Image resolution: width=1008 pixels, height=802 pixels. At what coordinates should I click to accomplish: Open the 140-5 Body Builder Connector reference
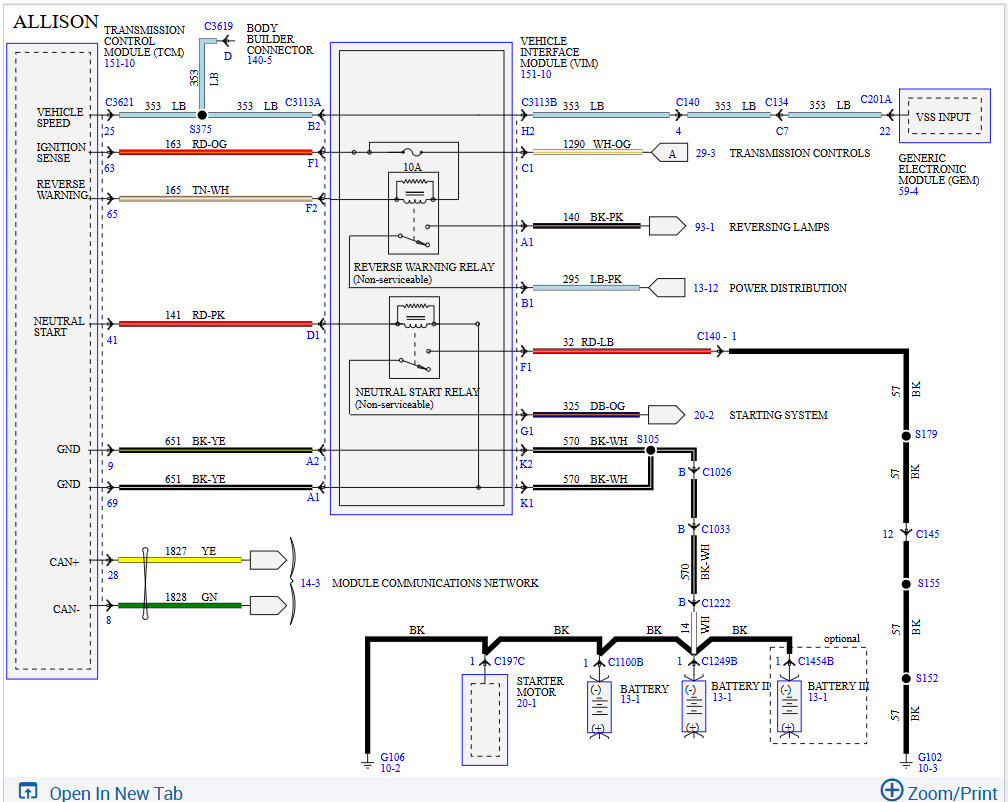pos(259,60)
